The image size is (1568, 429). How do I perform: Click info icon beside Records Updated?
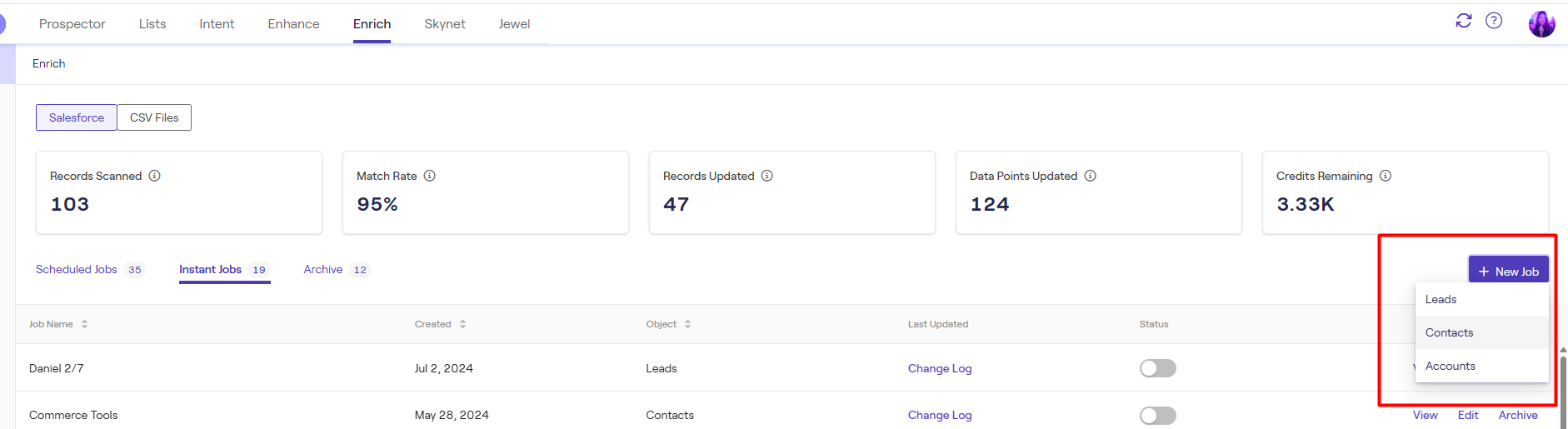[767, 176]
